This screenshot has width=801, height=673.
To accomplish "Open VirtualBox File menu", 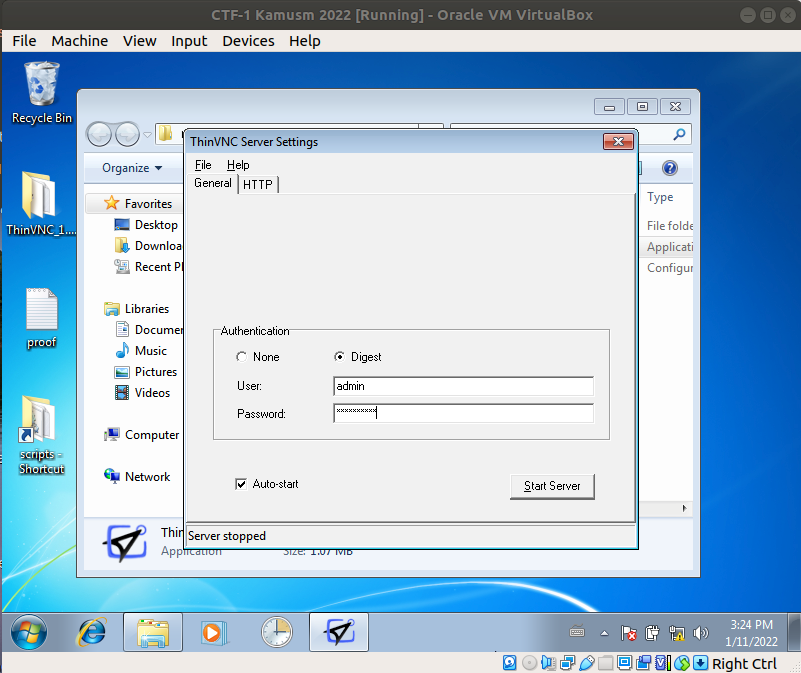I will point(24,41).
